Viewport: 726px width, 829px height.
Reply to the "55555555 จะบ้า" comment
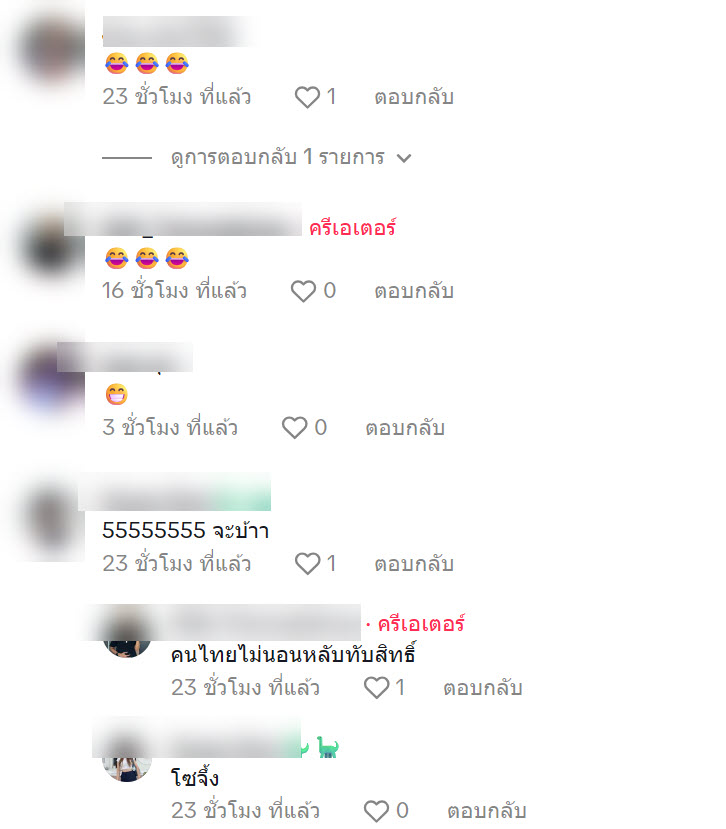coord(414,564)
